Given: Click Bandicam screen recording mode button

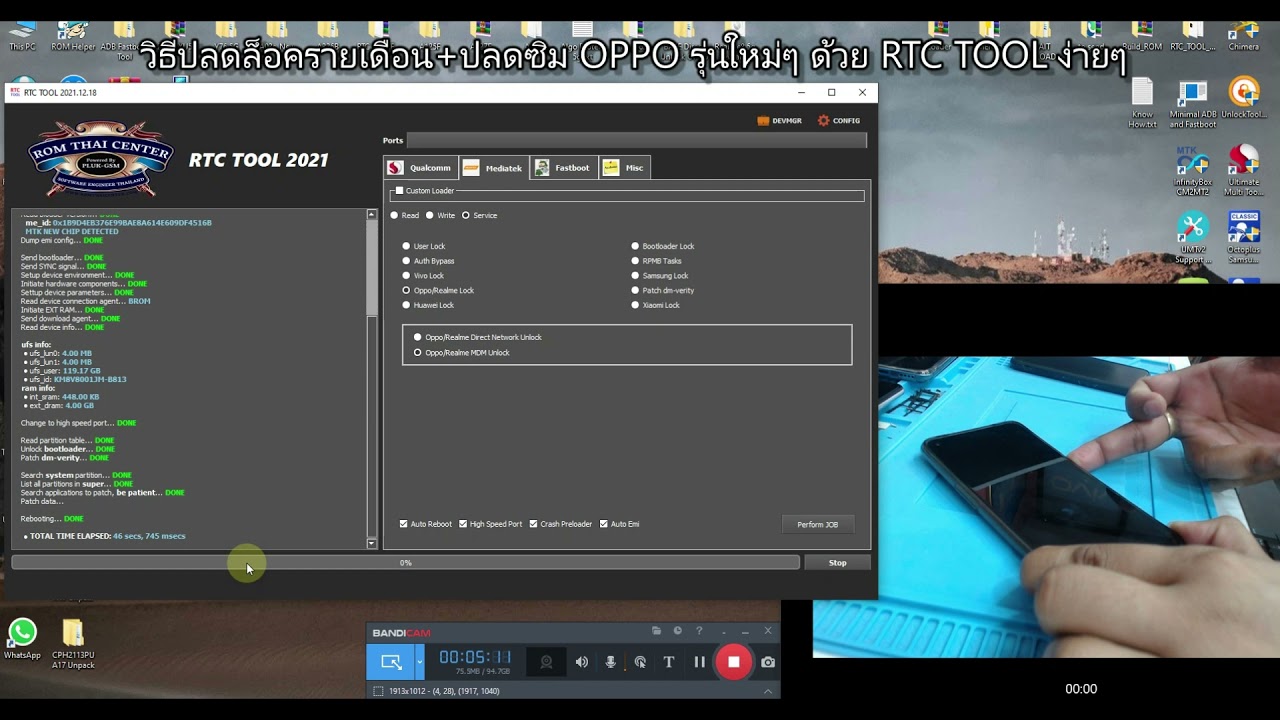Looking at the screenshot, I should [x=391, y=662].
